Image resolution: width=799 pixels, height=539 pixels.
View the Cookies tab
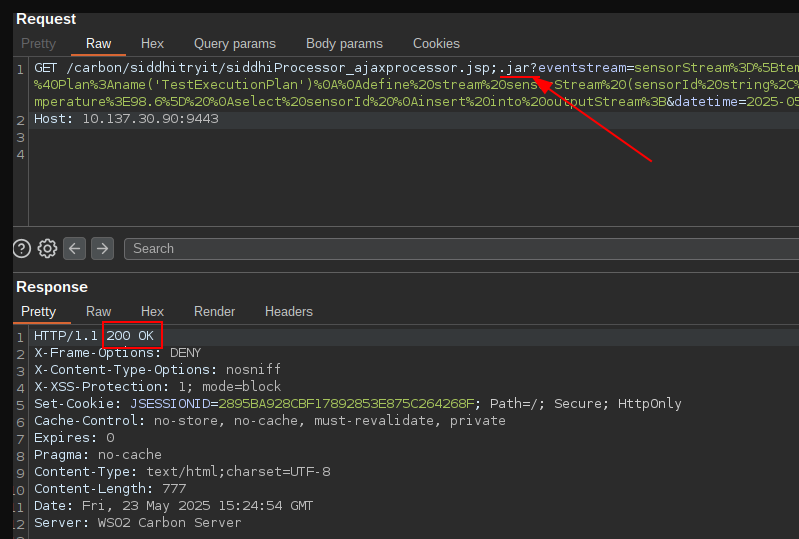436,44
